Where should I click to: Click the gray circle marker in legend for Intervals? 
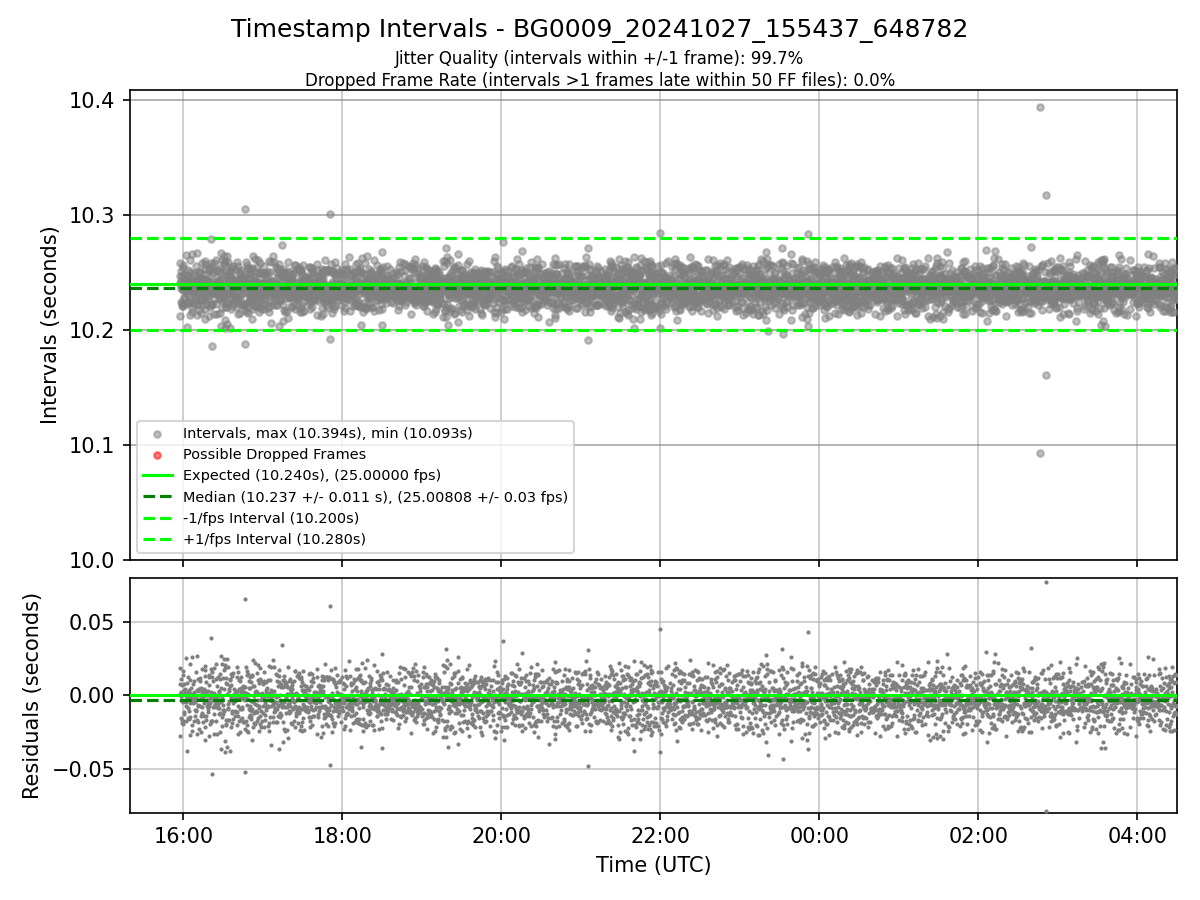click(x=157, y=434)
